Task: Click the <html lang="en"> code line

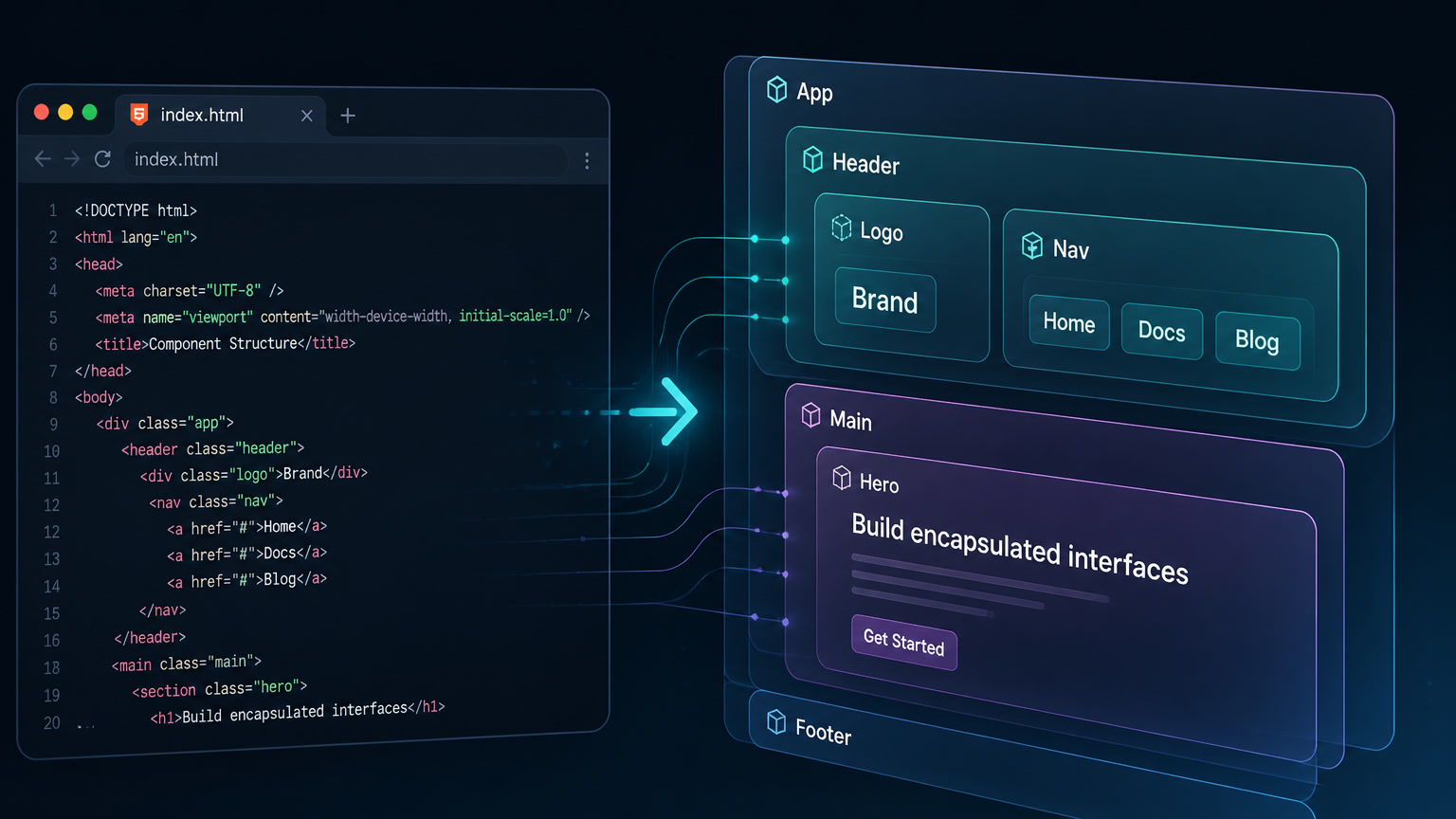Action: [x=136, y=237]
